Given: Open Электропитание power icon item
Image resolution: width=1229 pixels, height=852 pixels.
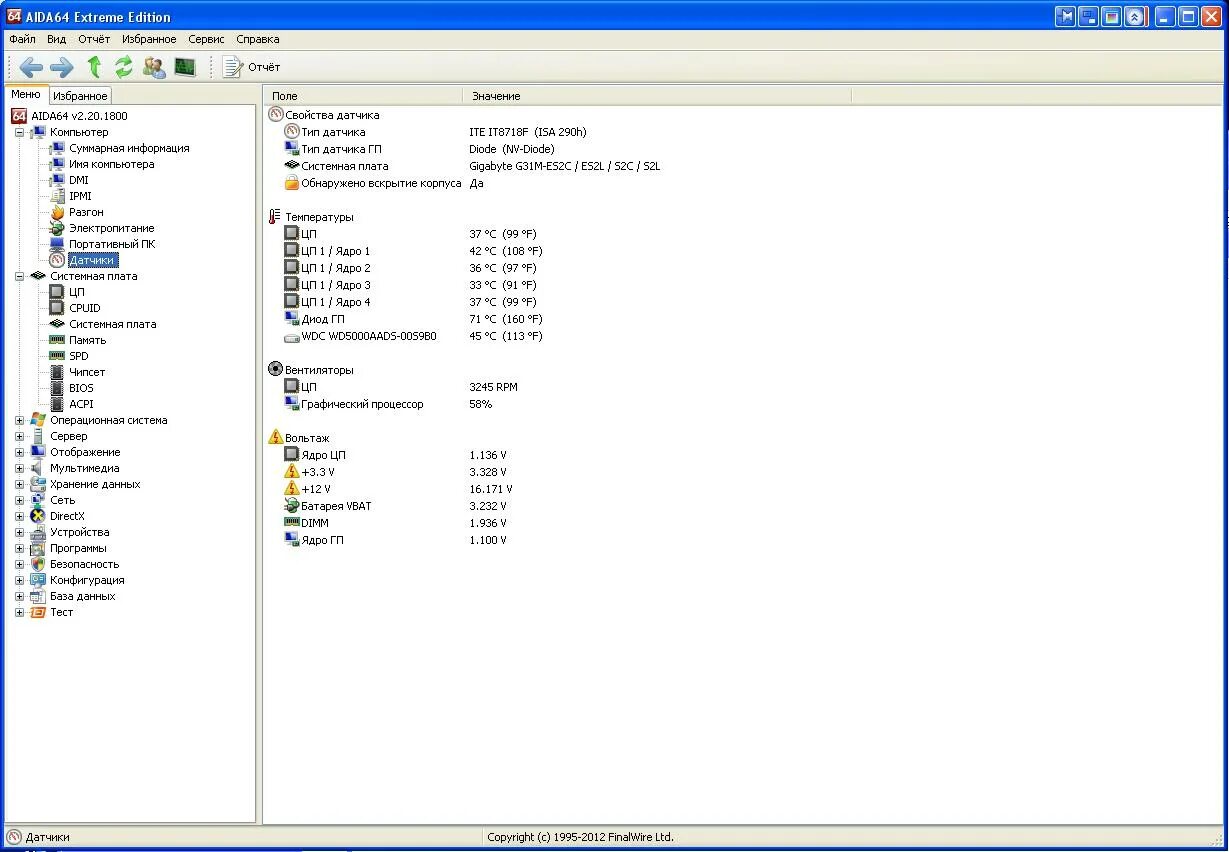Looking at the screenshot, I should [x=57, y=228].
